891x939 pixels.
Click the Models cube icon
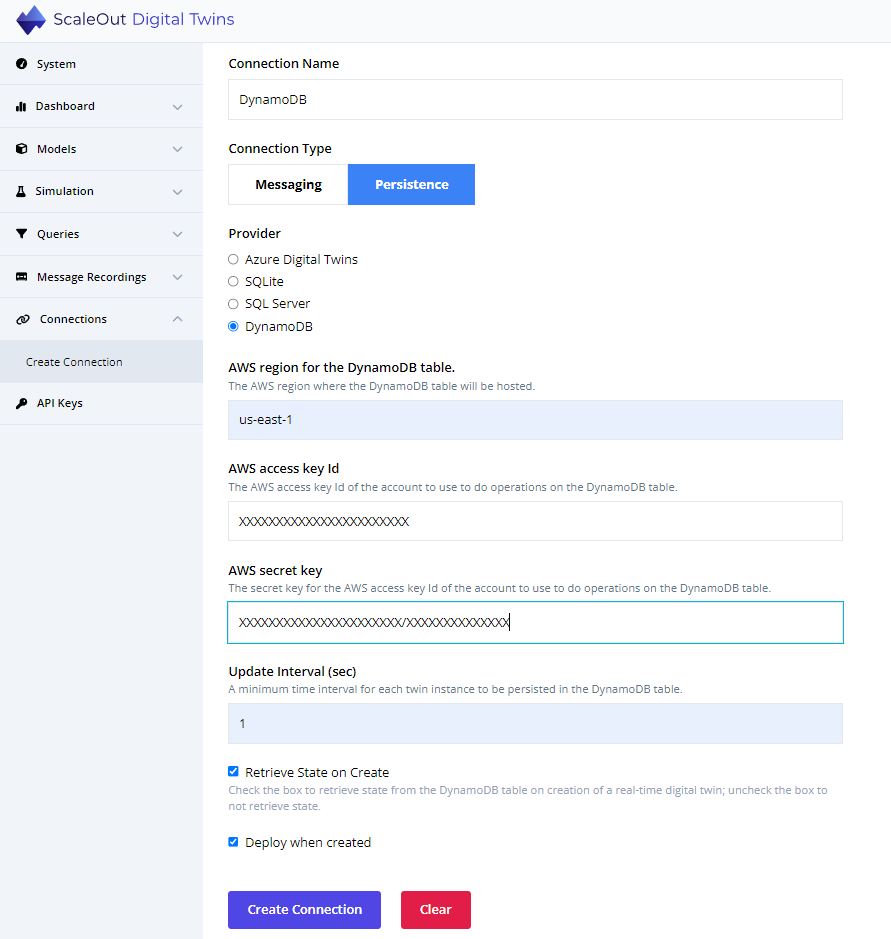(22, 149)
